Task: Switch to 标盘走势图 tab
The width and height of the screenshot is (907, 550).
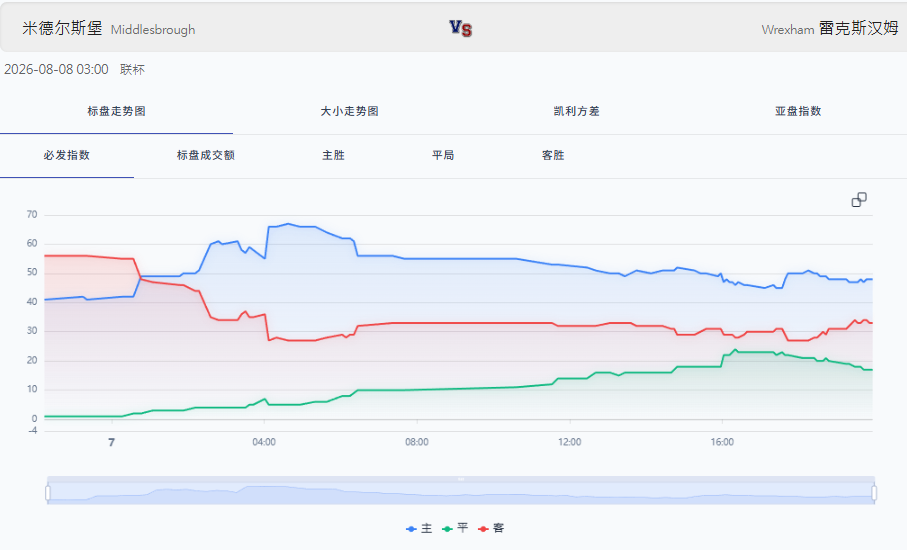Action: point(116,111)
